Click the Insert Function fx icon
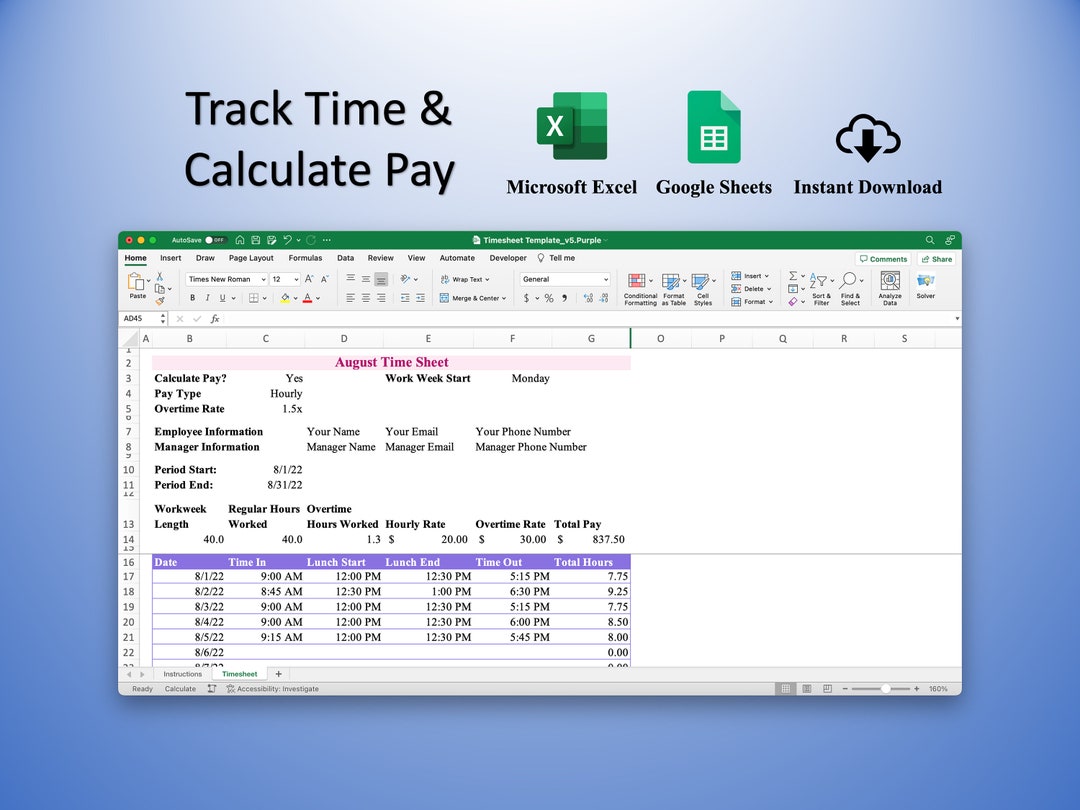 pyautogui.click(x=215, y=318)
